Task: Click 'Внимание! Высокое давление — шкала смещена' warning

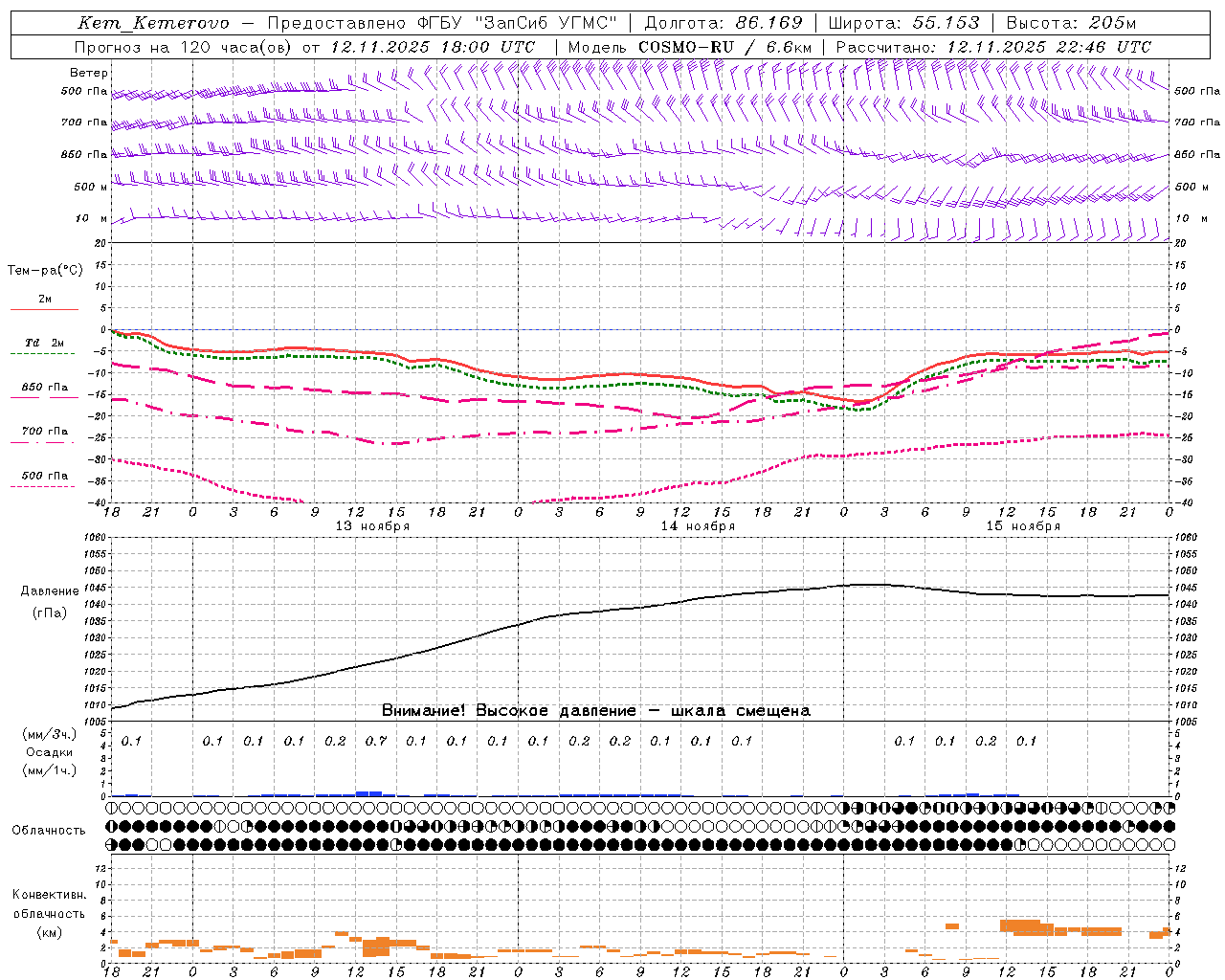Action: click(595, 711)
